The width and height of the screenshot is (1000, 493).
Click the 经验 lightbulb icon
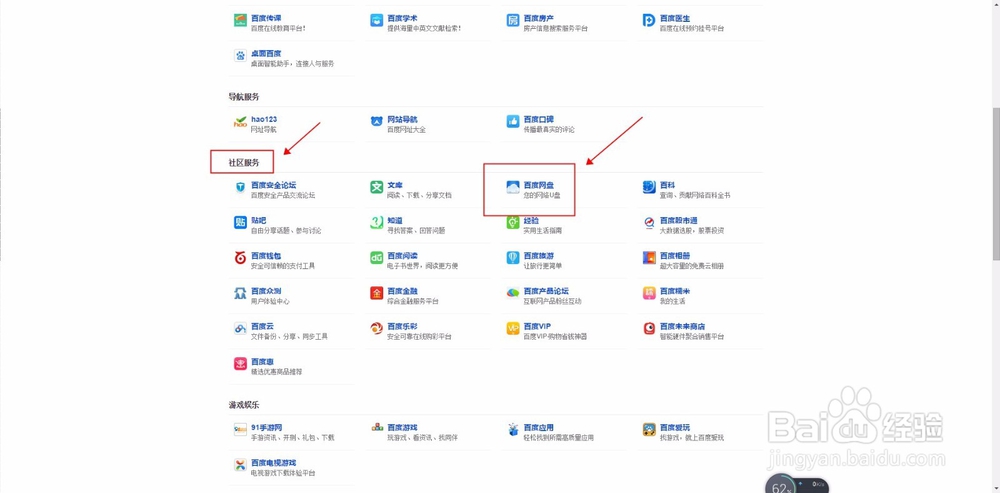pyautogui.click(x=513, y=223)
